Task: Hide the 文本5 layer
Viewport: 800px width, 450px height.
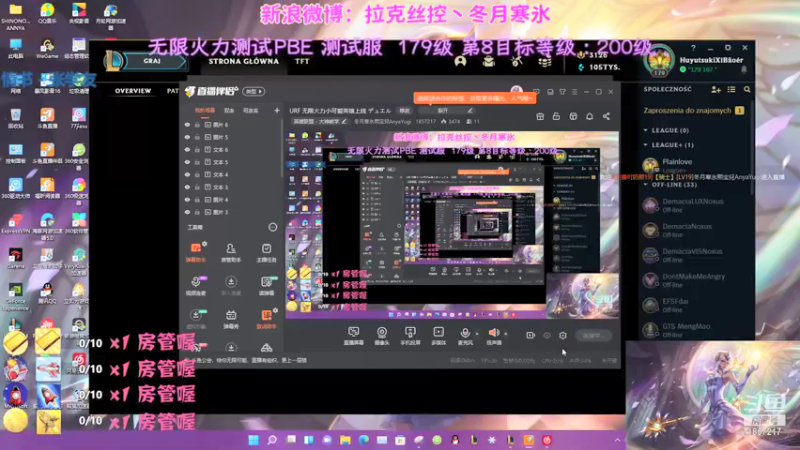Action: (x=187, y=162)
